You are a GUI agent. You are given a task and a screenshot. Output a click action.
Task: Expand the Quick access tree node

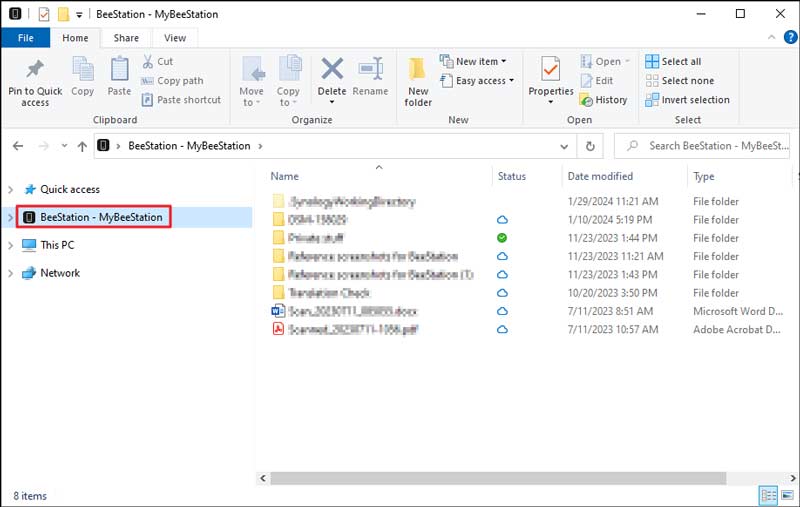[x=10, y=190]
